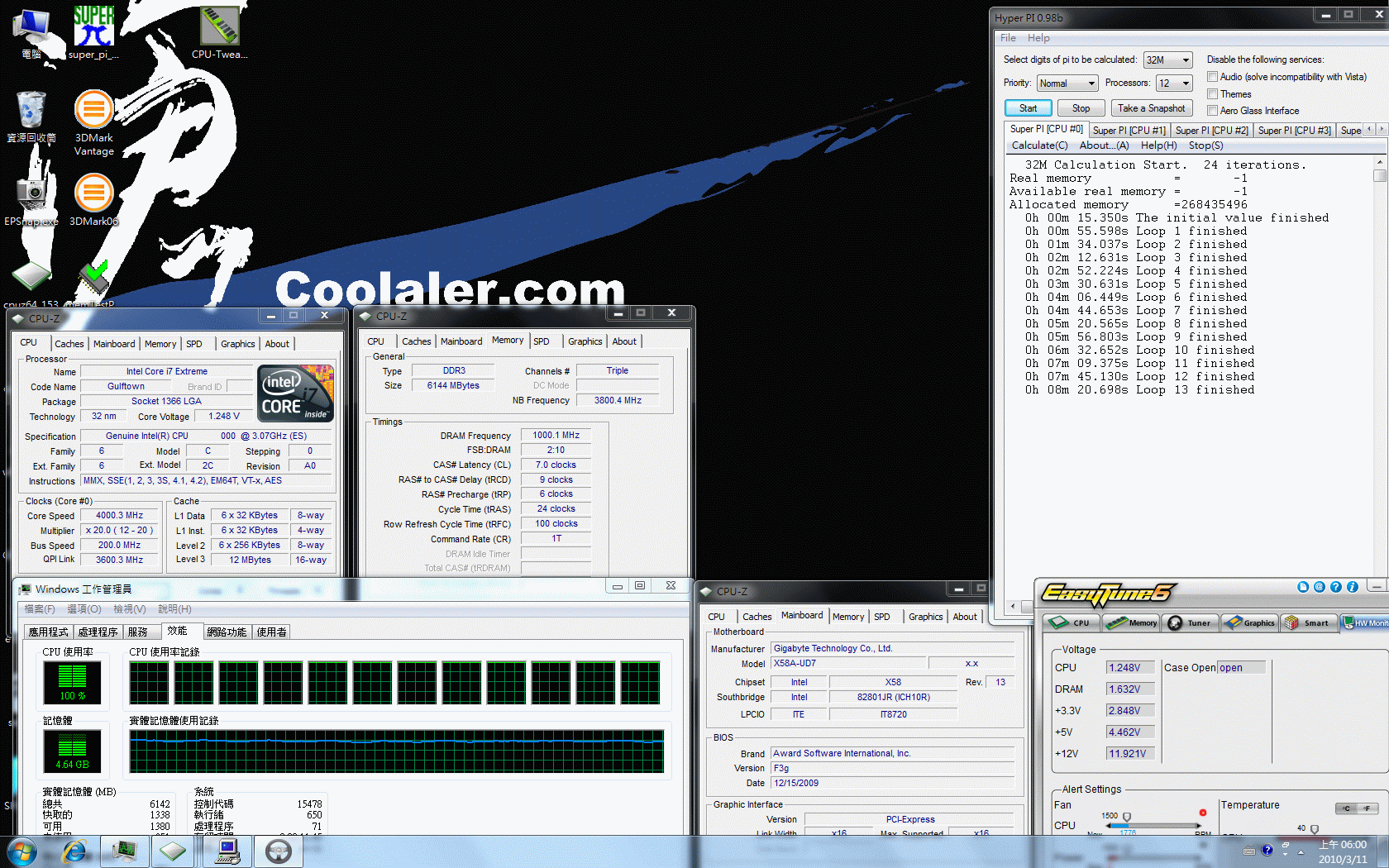Open the desktop shortcut with green checkmark chip
The height and width of the screenshot is (868, 1389).
[x=93, y=284]
